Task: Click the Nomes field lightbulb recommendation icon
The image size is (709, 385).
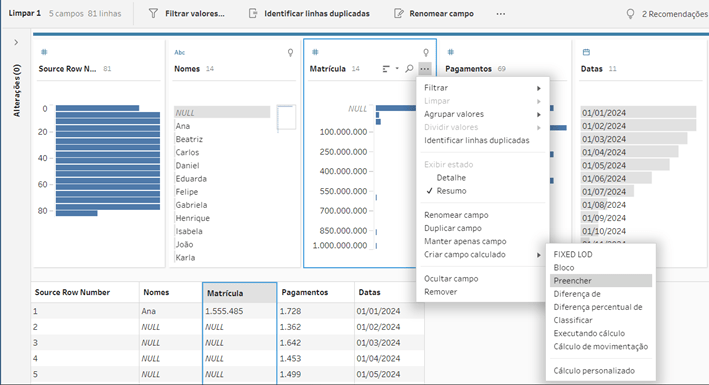Action: click(290, 52)
